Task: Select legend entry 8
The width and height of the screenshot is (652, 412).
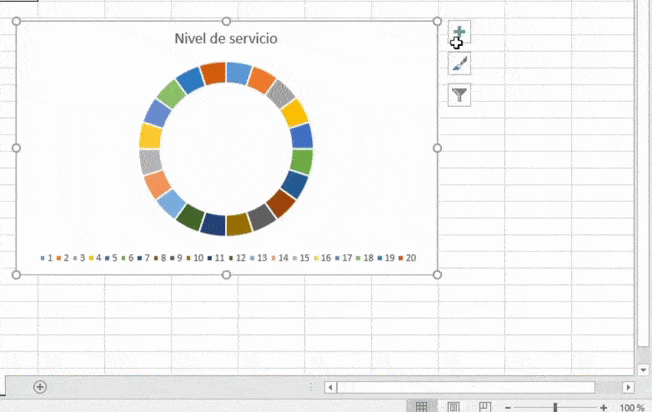Action: (160, 258)
